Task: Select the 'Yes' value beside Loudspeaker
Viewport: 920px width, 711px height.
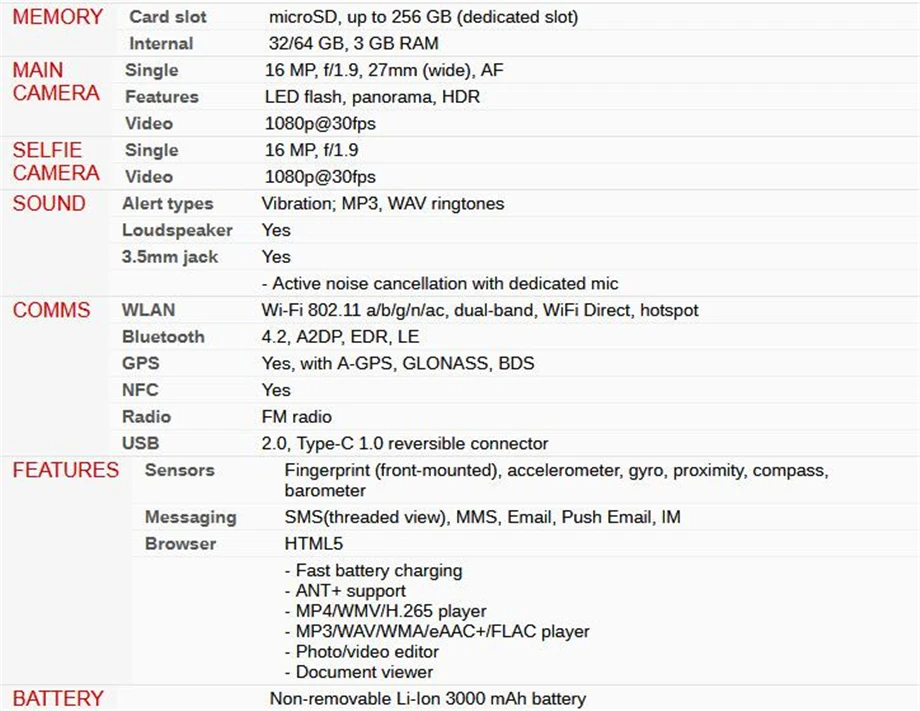Action: 276,230
